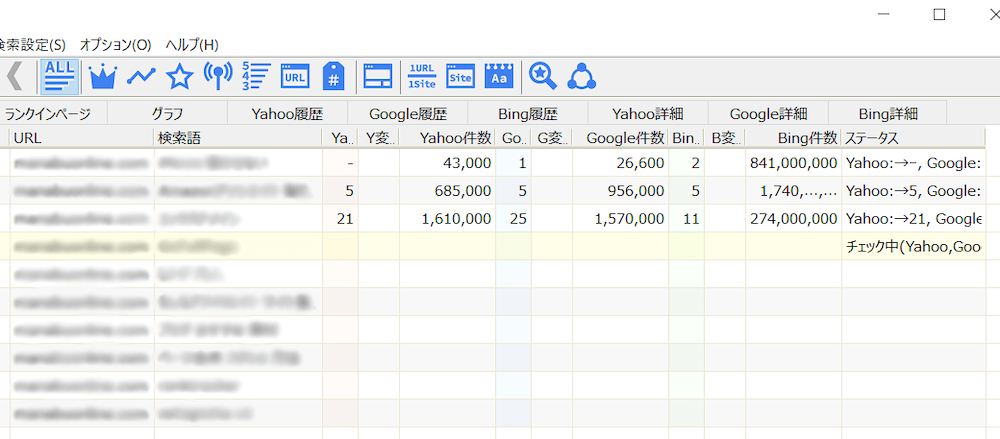The image size is (1000, 439).
Task: Select the Yahoo count cell 1,610,000
Action: click(448, 219)
